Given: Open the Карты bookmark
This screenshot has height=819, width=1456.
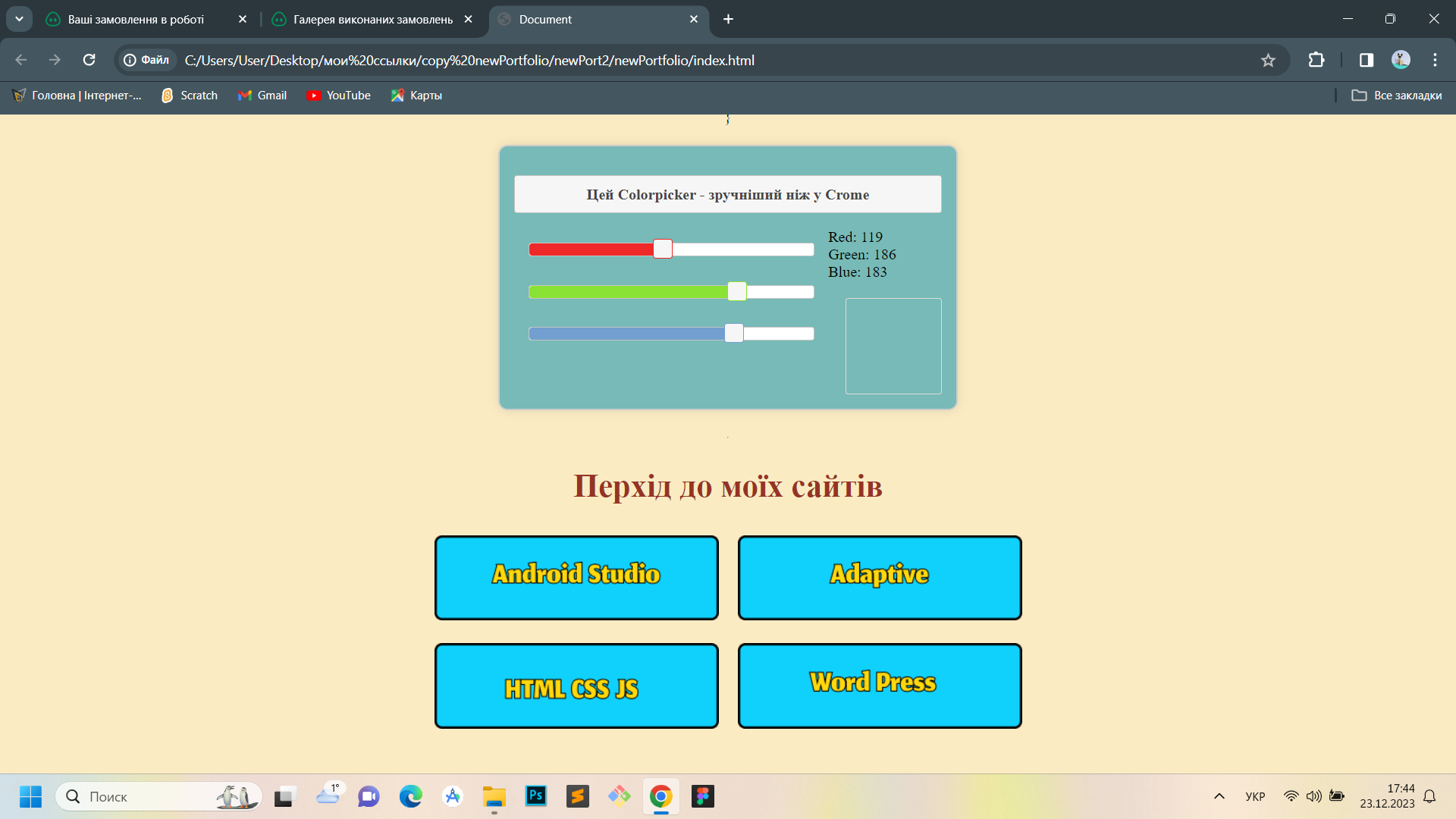Looking at the screenshot, I should (416, 96).
